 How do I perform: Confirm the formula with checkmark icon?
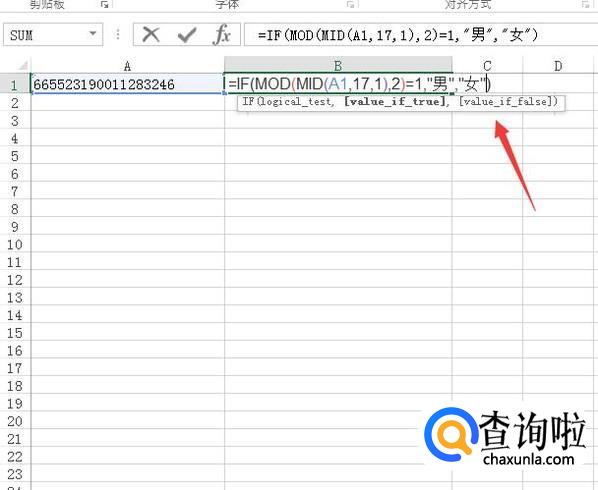[x=187, y=35]
